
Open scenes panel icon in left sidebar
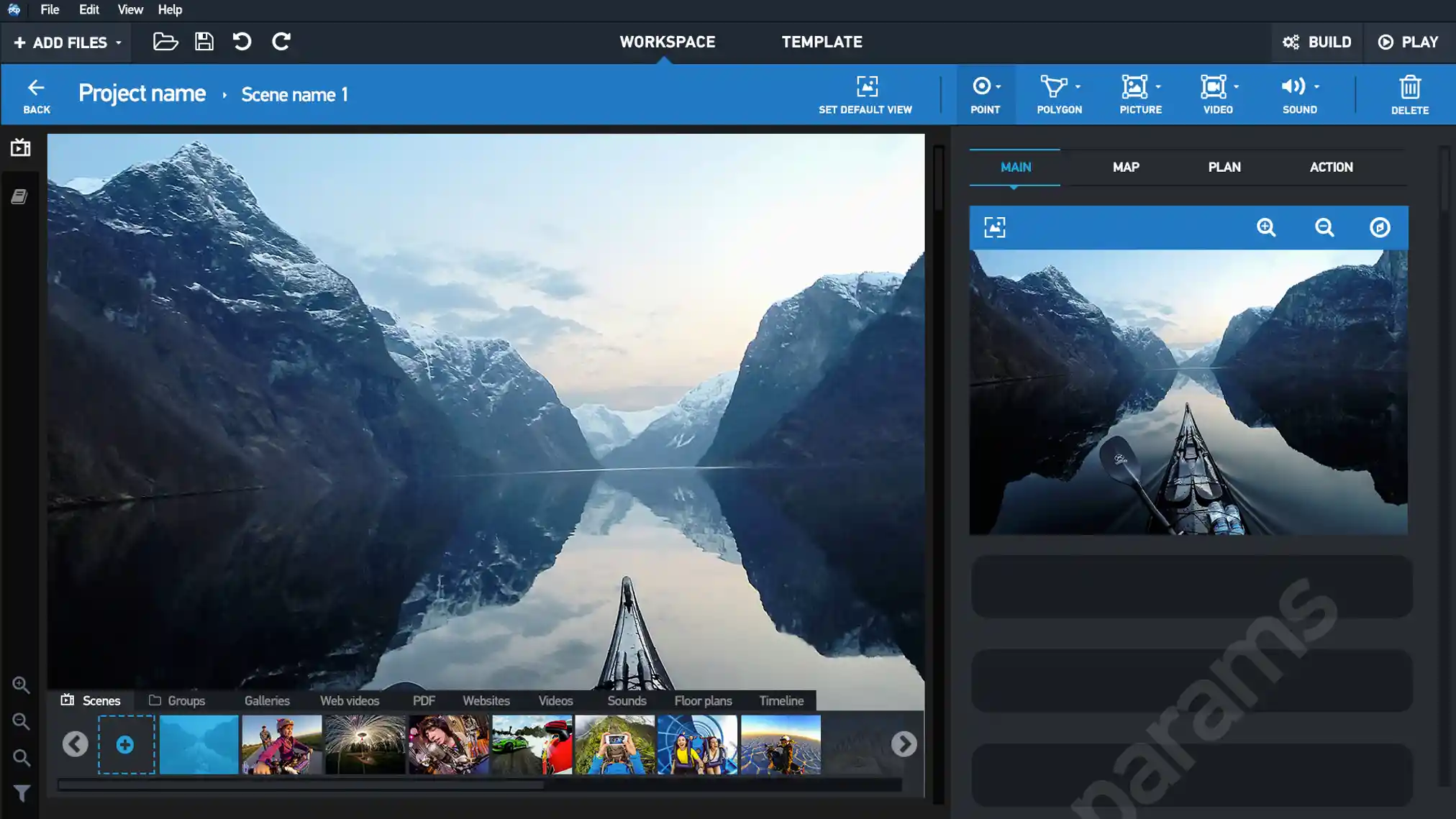click(x=20, y=147)
